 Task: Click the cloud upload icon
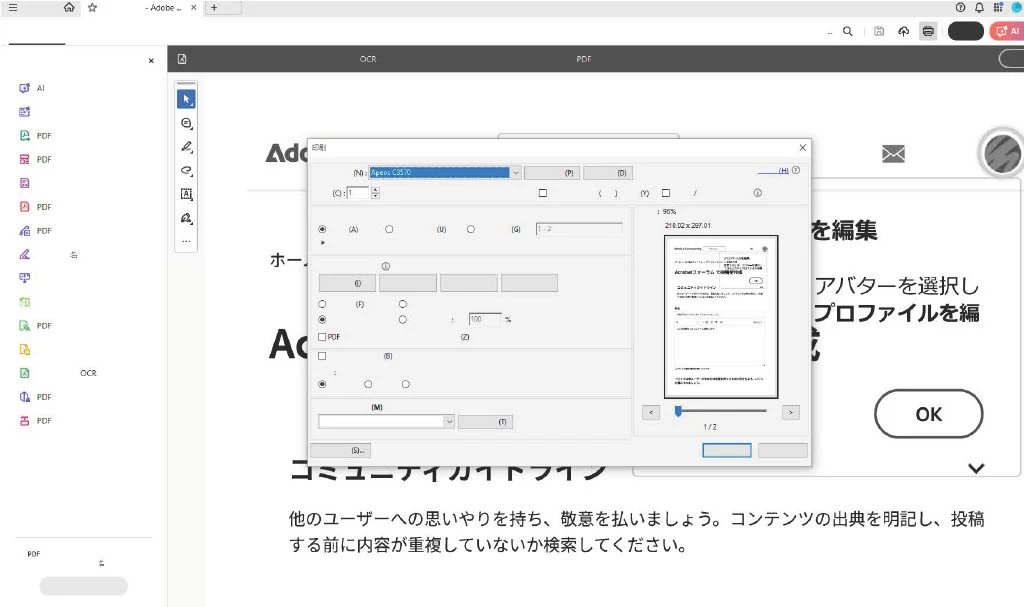coord(904,31)
